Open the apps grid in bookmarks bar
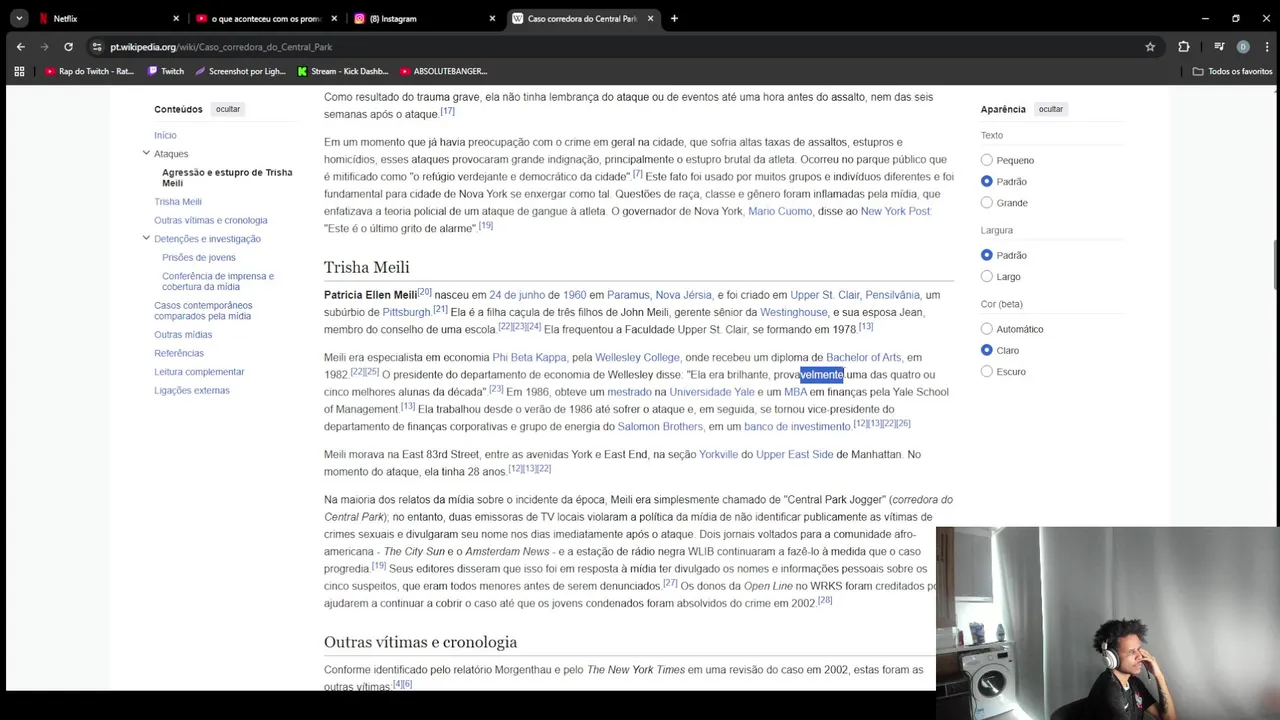The height and width of the screenshot is (720, 1280). pos(19,71)
